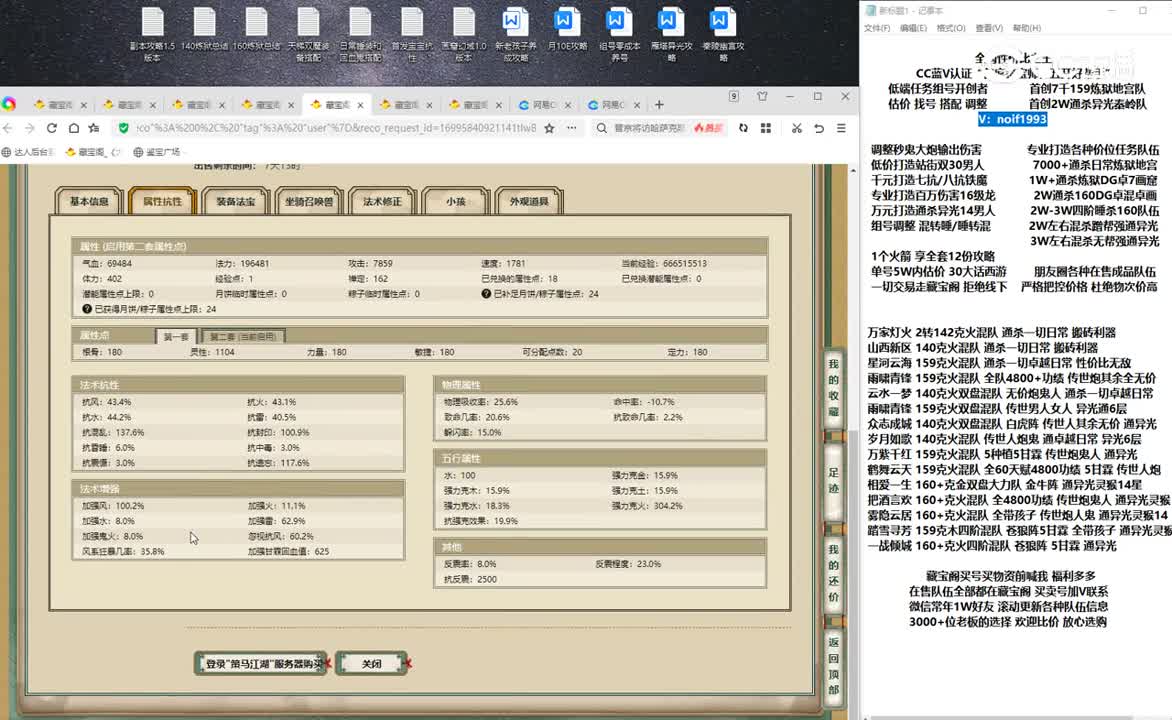
Task: Click the green security shield in address bar
Action: (124, 128)
